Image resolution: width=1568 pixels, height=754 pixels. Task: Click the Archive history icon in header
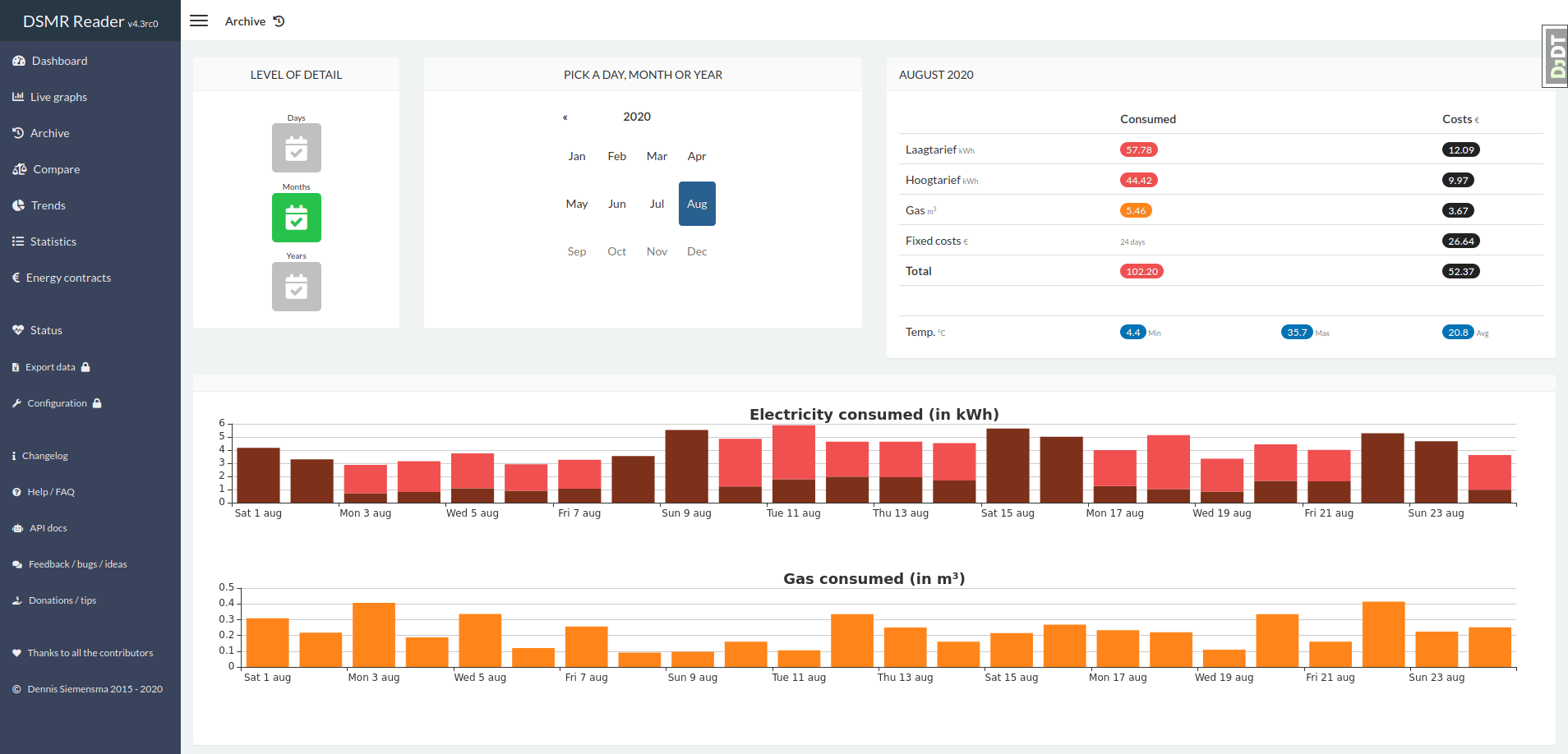click(x=279, y=21)
